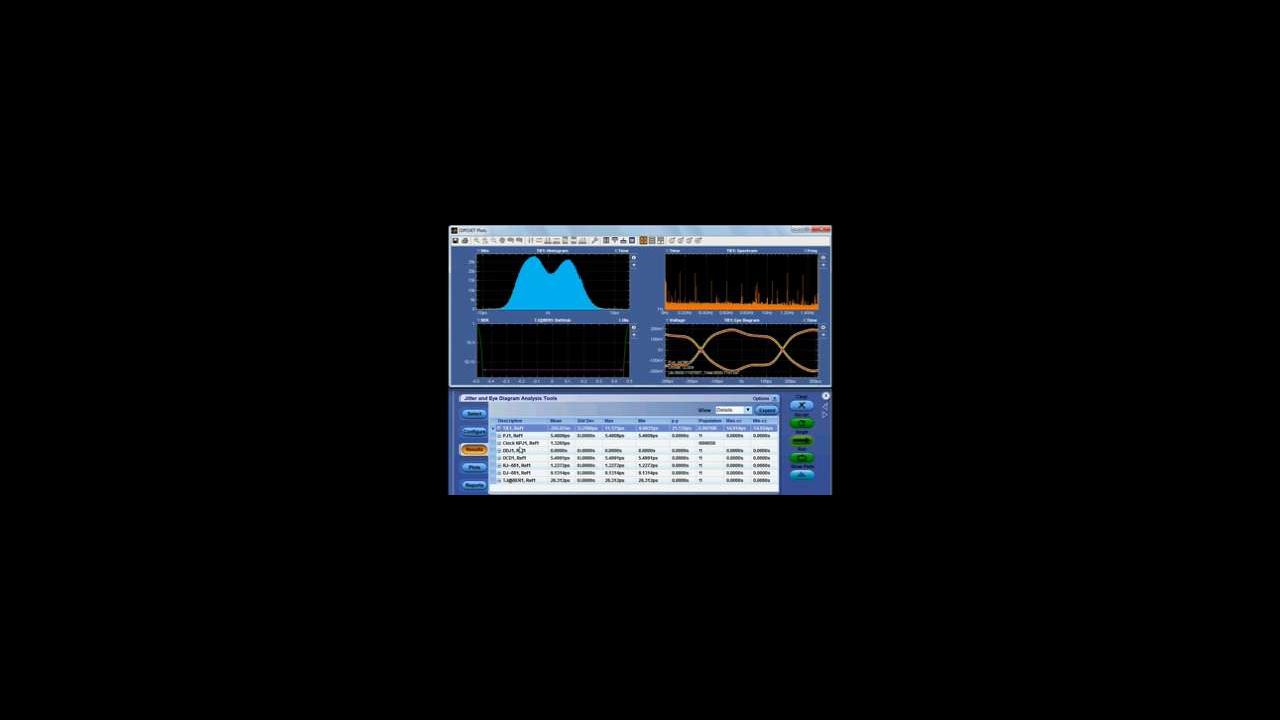Image resolution: width=1280 pixels, height=720 pixels.
Task: Expand the PJ1, Ref1 measurement row
Action: pos(499,436)
